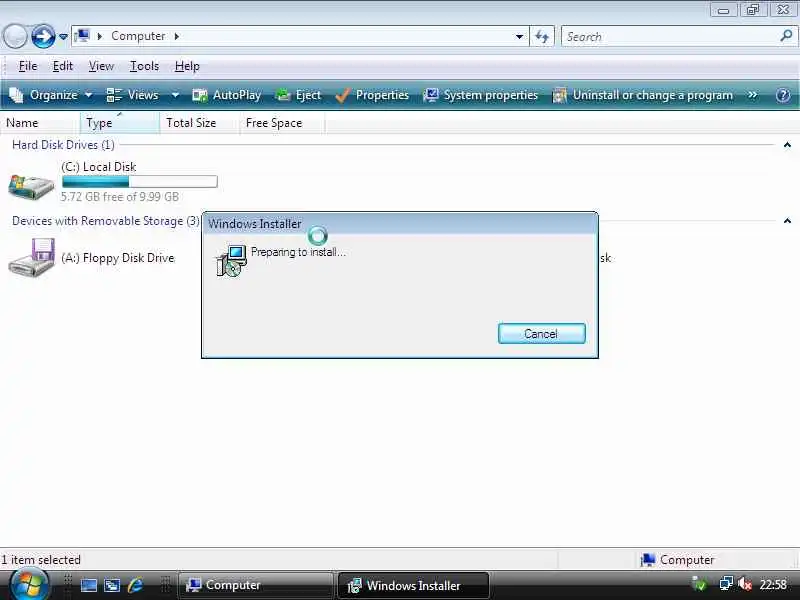This screenshot has width=800, height=600.
Task: Click Eject in the toolbar
Action: (x=298, y=95)
